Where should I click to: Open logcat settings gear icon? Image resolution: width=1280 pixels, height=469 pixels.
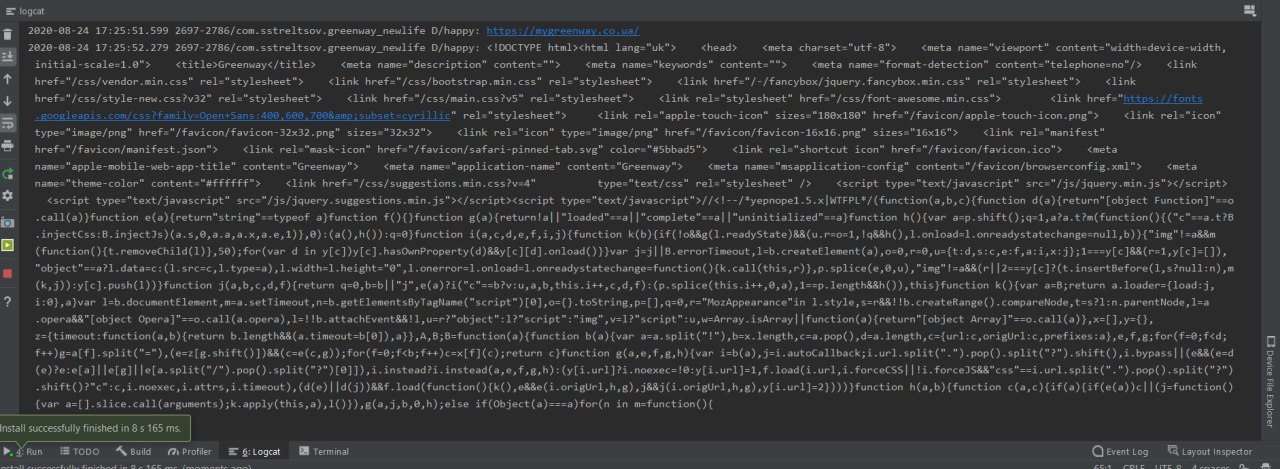8,197
